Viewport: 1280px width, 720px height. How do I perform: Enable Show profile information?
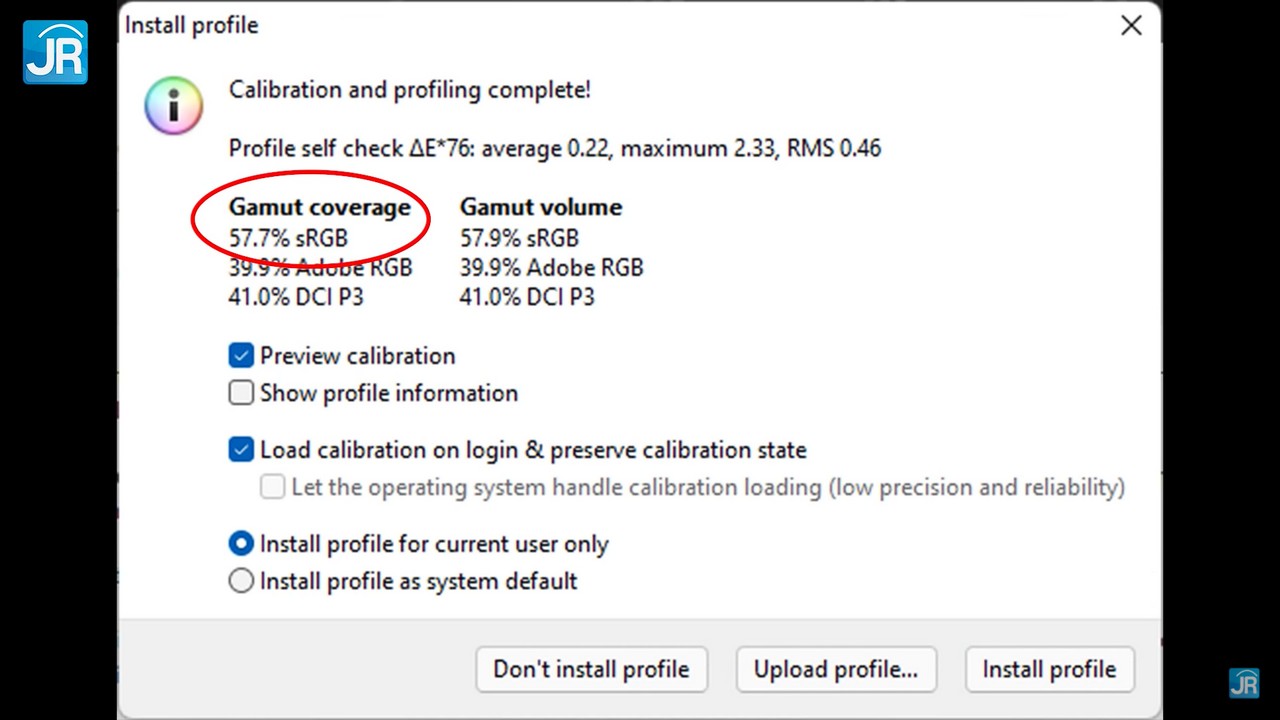(241, 393)
